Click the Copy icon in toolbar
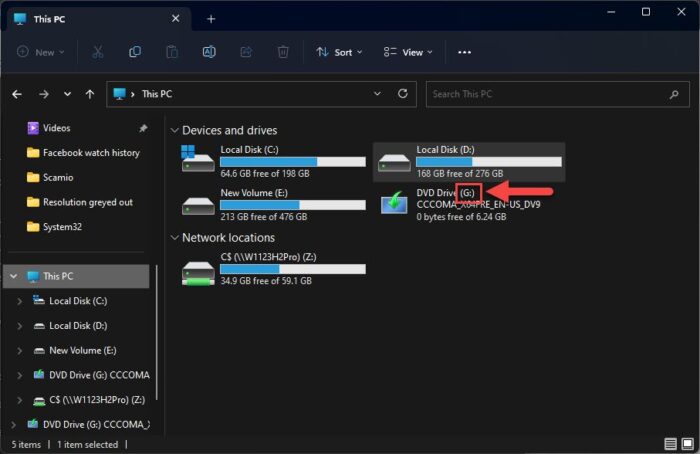The height and width of the screenshot is (454, 700). (x=135, y=52)
